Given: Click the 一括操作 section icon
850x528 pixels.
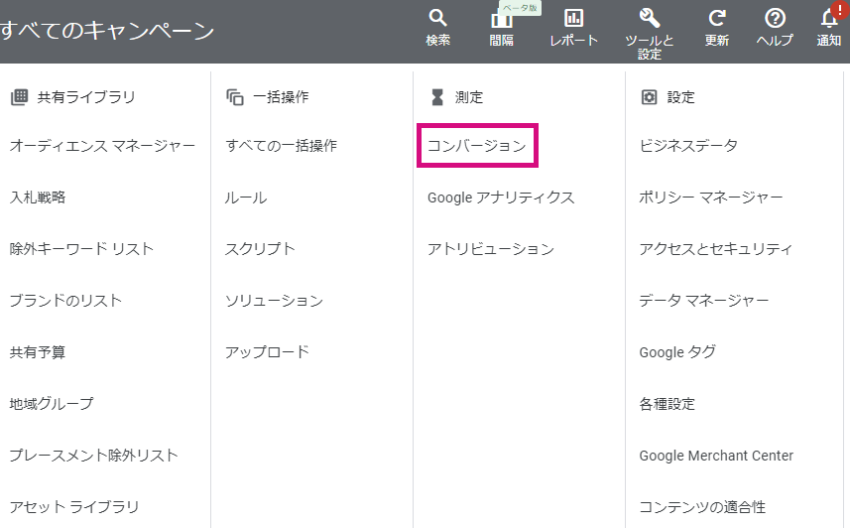Looking at the screenshot, I should [x=235, y=97].
